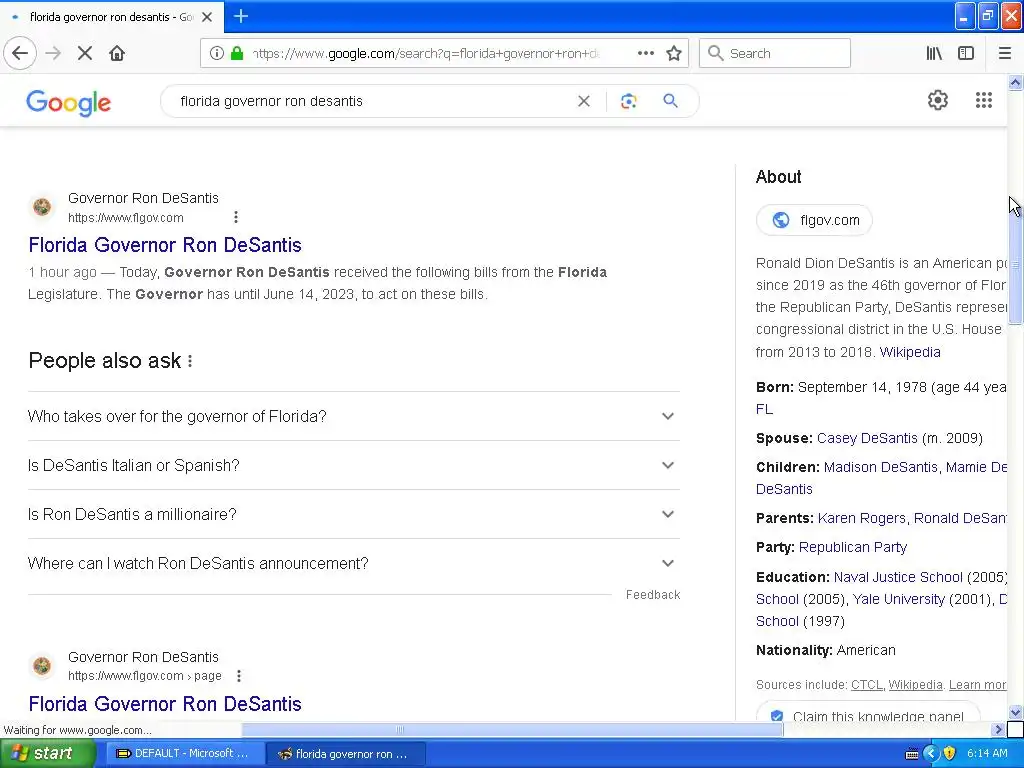Viewport: 1024px width, 768px height.
Task: Click the Firefox browser search box
Action: point(775,54)
